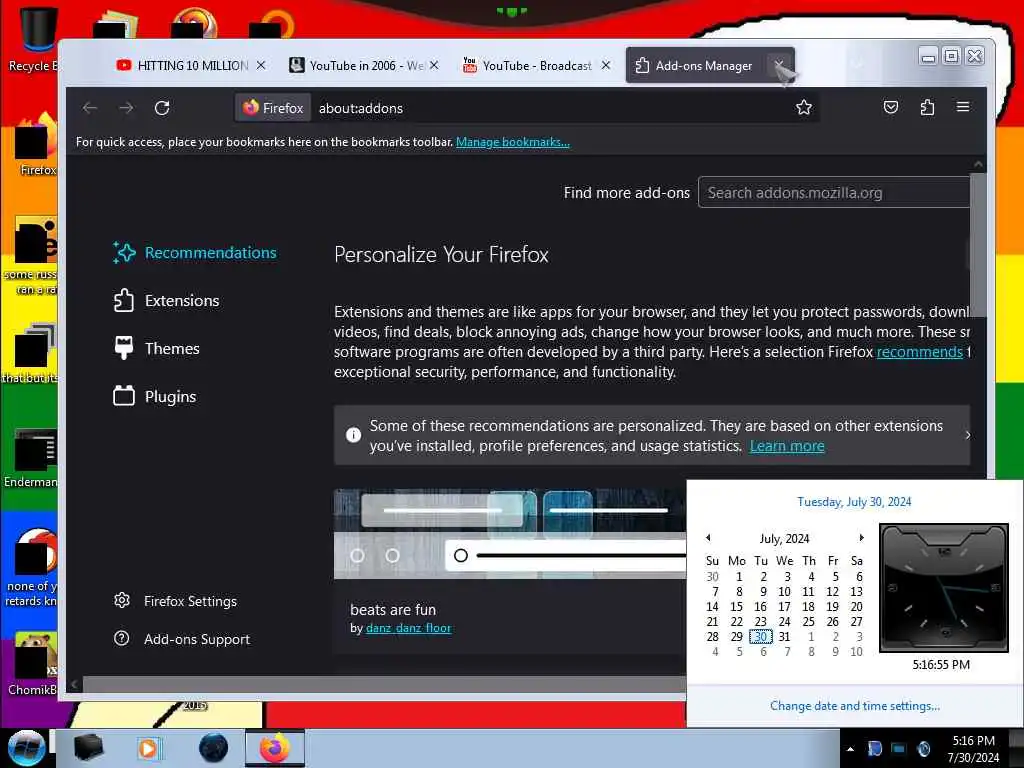Open the Windows Start orb
This screenshot has height=768, width=1024.
[26, 748]
